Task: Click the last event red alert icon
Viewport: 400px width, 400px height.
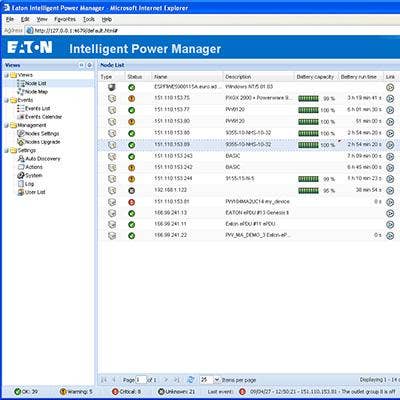Action: pyautogui.click(x=242, y=391)
